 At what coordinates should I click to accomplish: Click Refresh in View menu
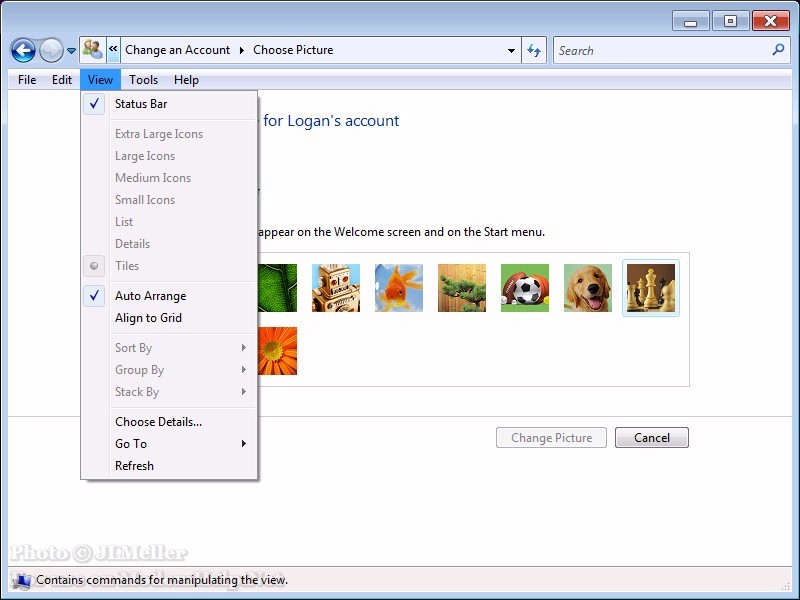point(169,466)
